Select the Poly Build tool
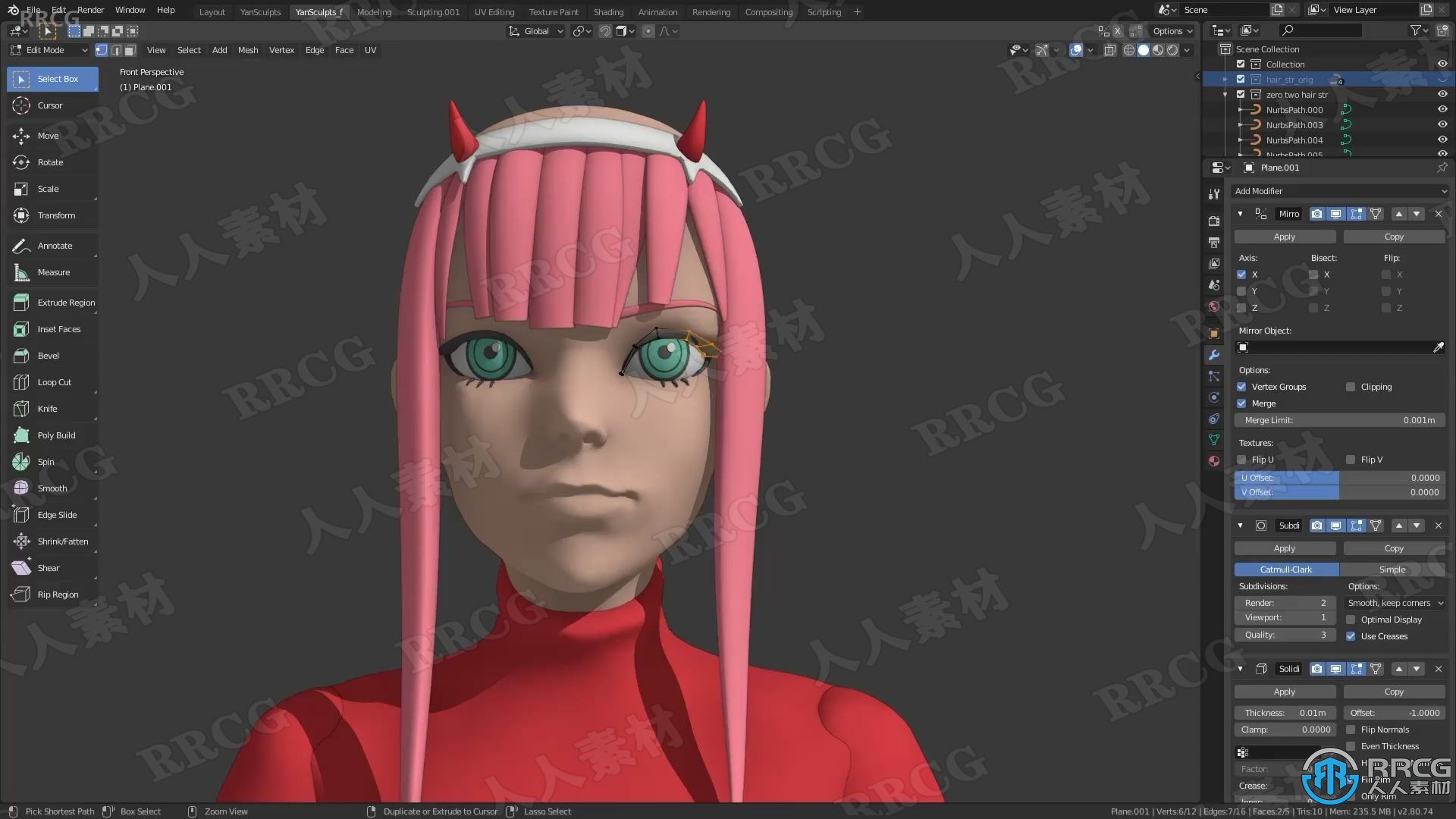 [52, 435]
